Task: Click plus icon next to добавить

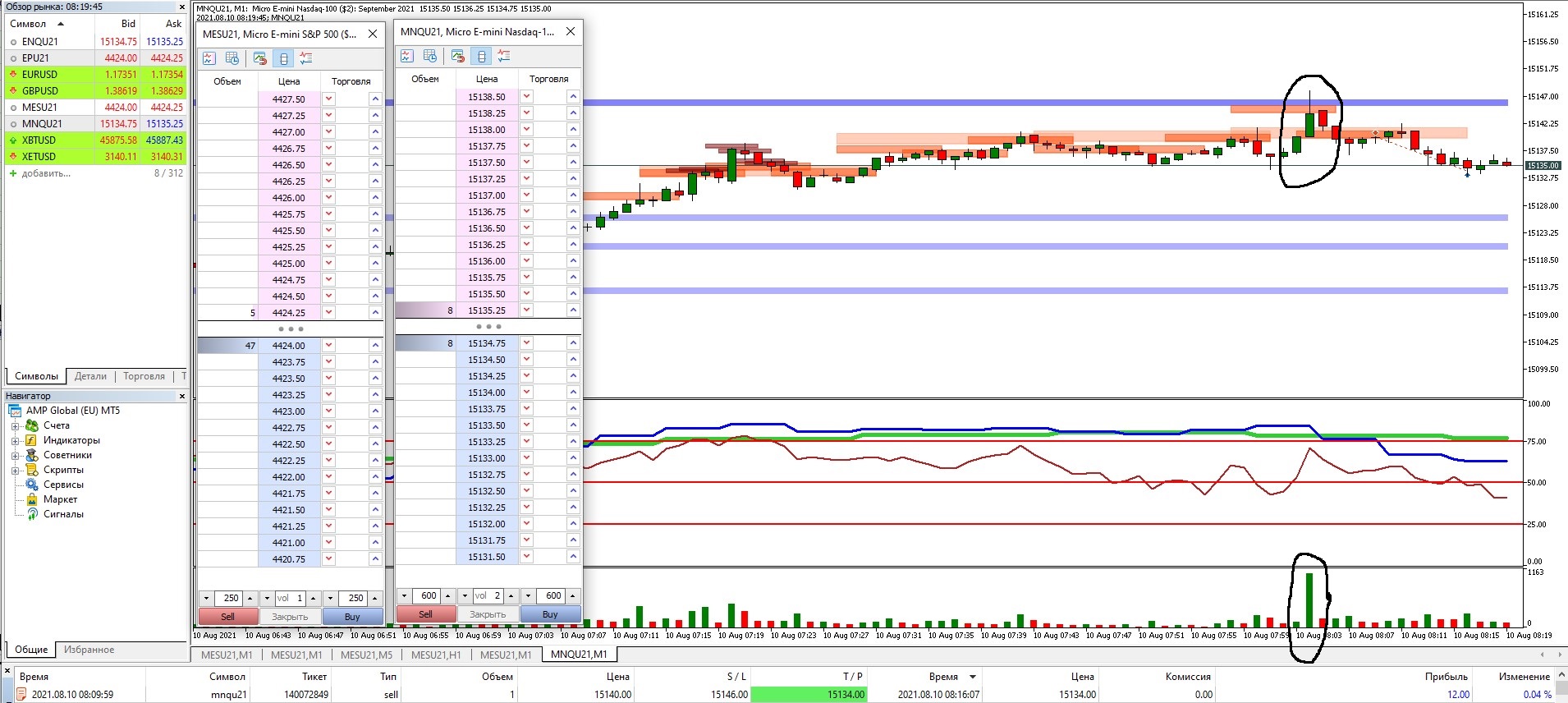Action: [13, 173]
